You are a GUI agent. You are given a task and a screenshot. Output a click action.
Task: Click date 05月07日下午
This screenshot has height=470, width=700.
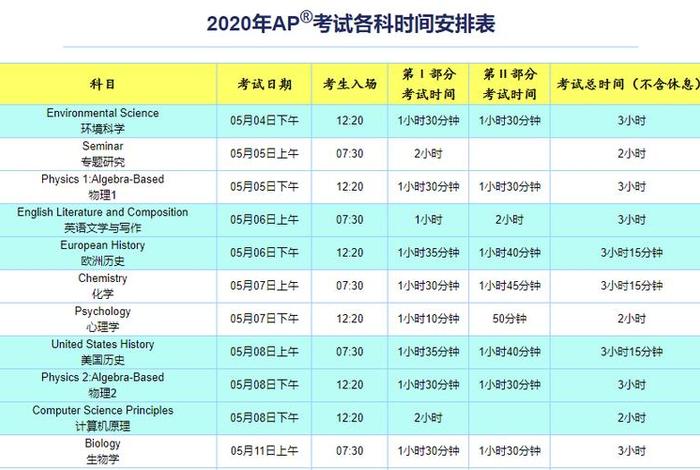[264, 319]
